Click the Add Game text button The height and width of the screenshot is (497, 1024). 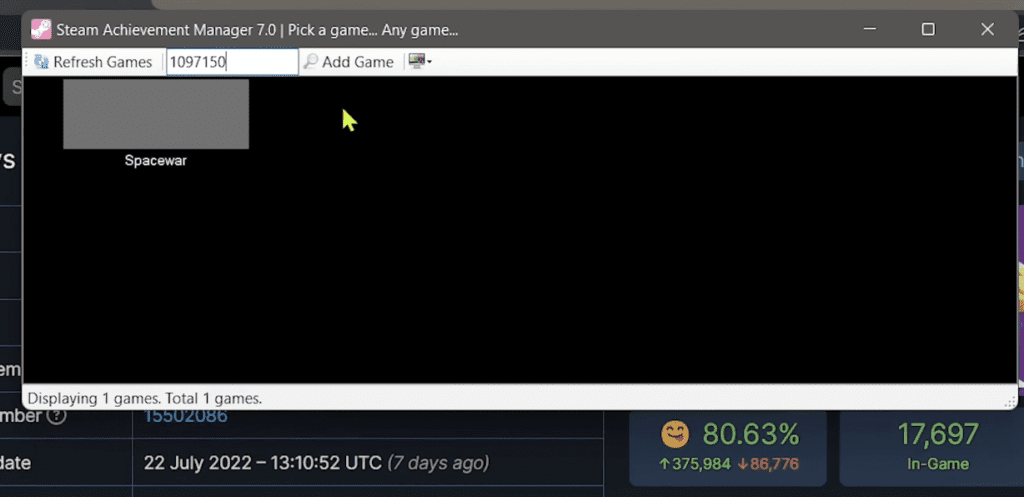point(358,62)
